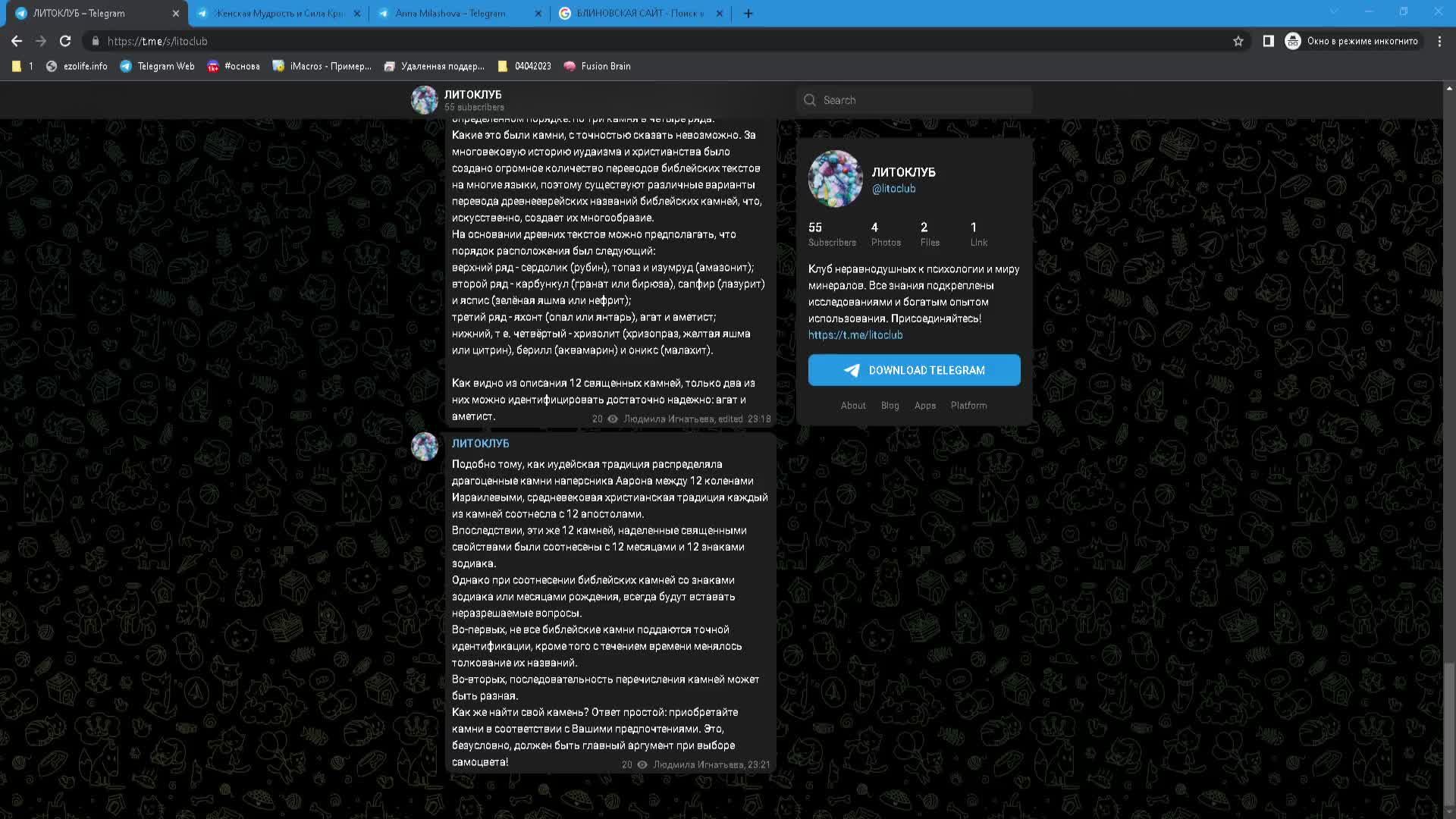The height and width of the screenshot is (819, 1456).
Task: Select the Blog tab on channel page
Action: (x=889, y=405)
